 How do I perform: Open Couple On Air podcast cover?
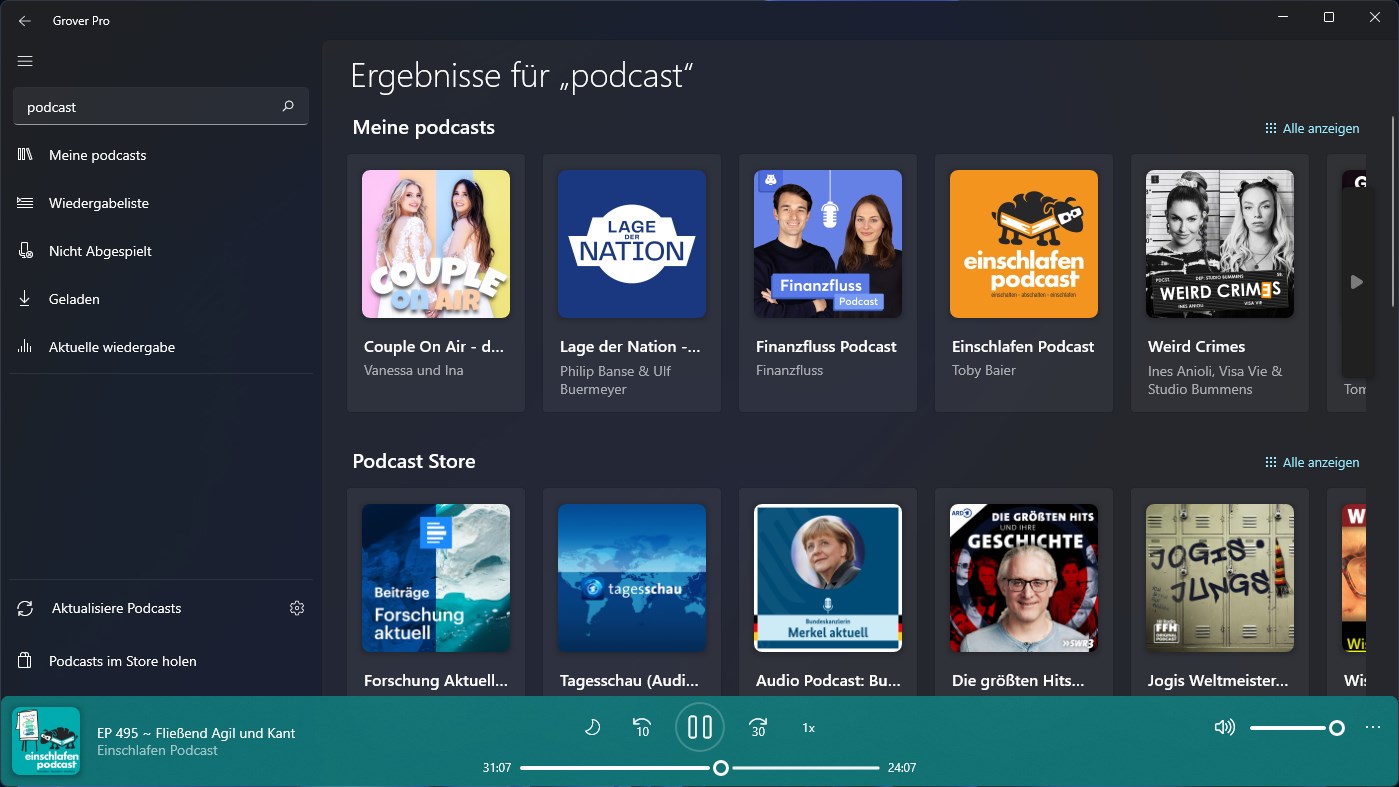[x=436, y=244]
